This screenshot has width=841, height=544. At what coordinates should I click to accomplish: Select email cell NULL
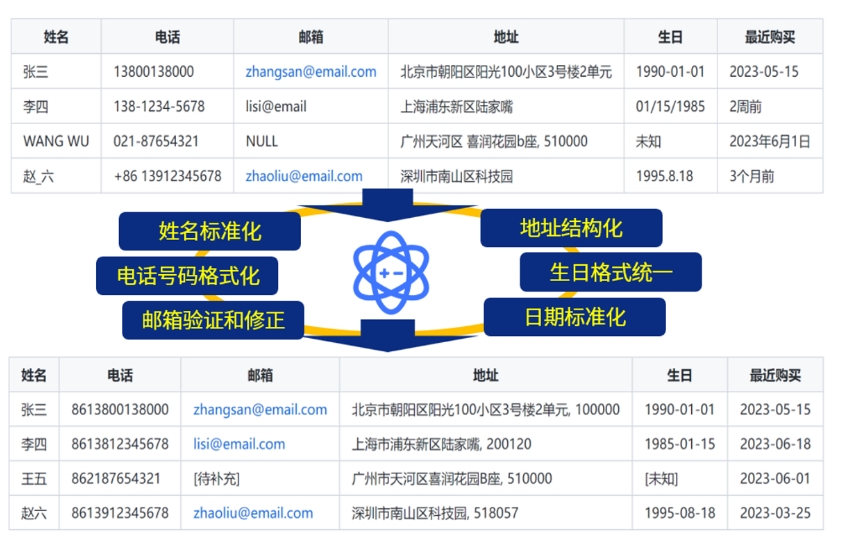[x=311, y=141]
